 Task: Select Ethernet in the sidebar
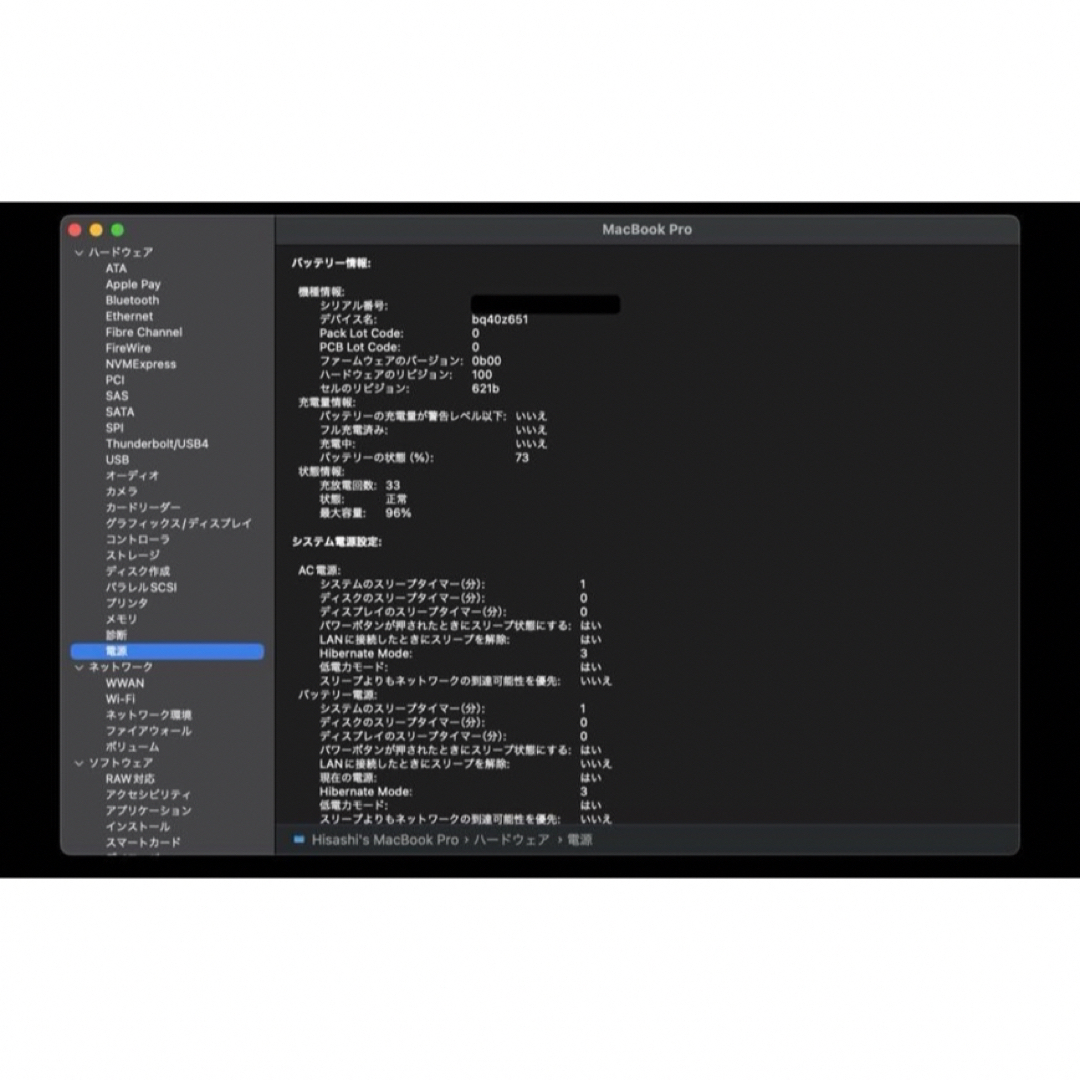[129, 316]
